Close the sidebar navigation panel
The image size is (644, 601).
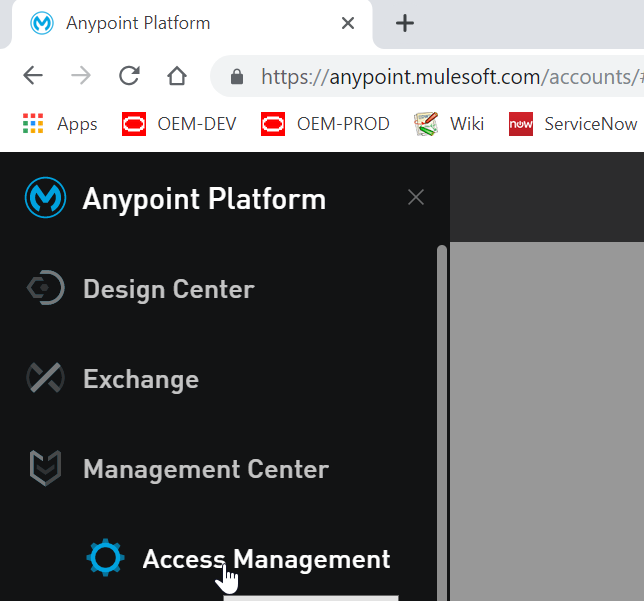[416, 198]
